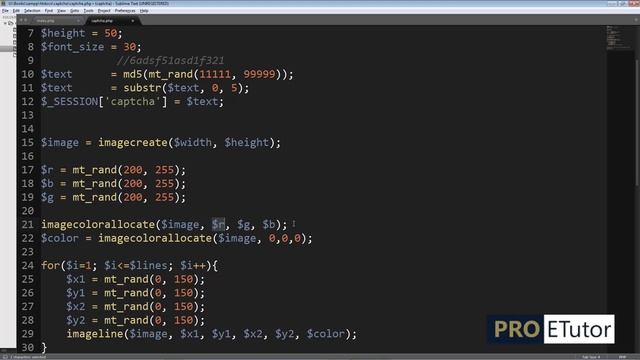640x360 pixels.
Task: Click the for keyword on line 24
Action: (x=50, y=266)
